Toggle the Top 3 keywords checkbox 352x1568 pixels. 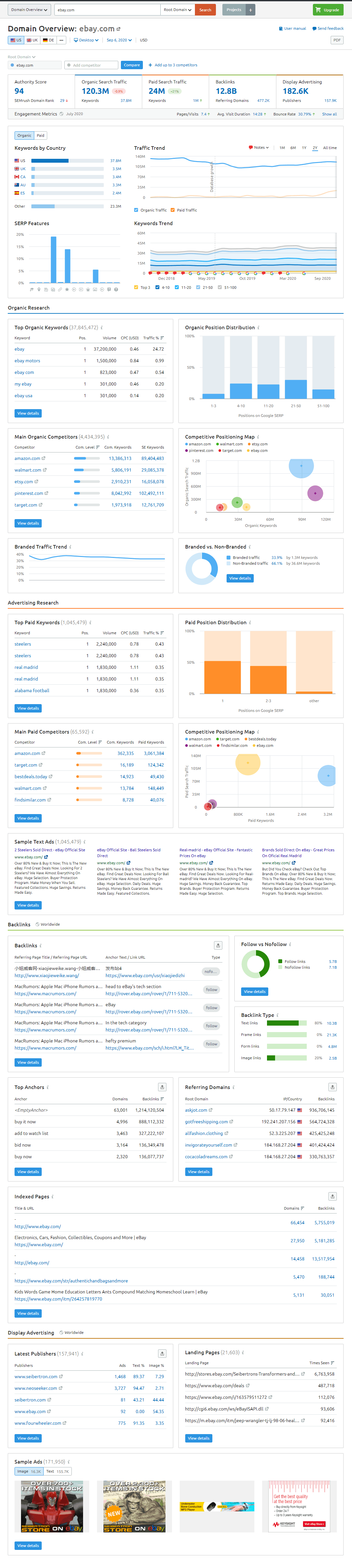coord(136,287)
